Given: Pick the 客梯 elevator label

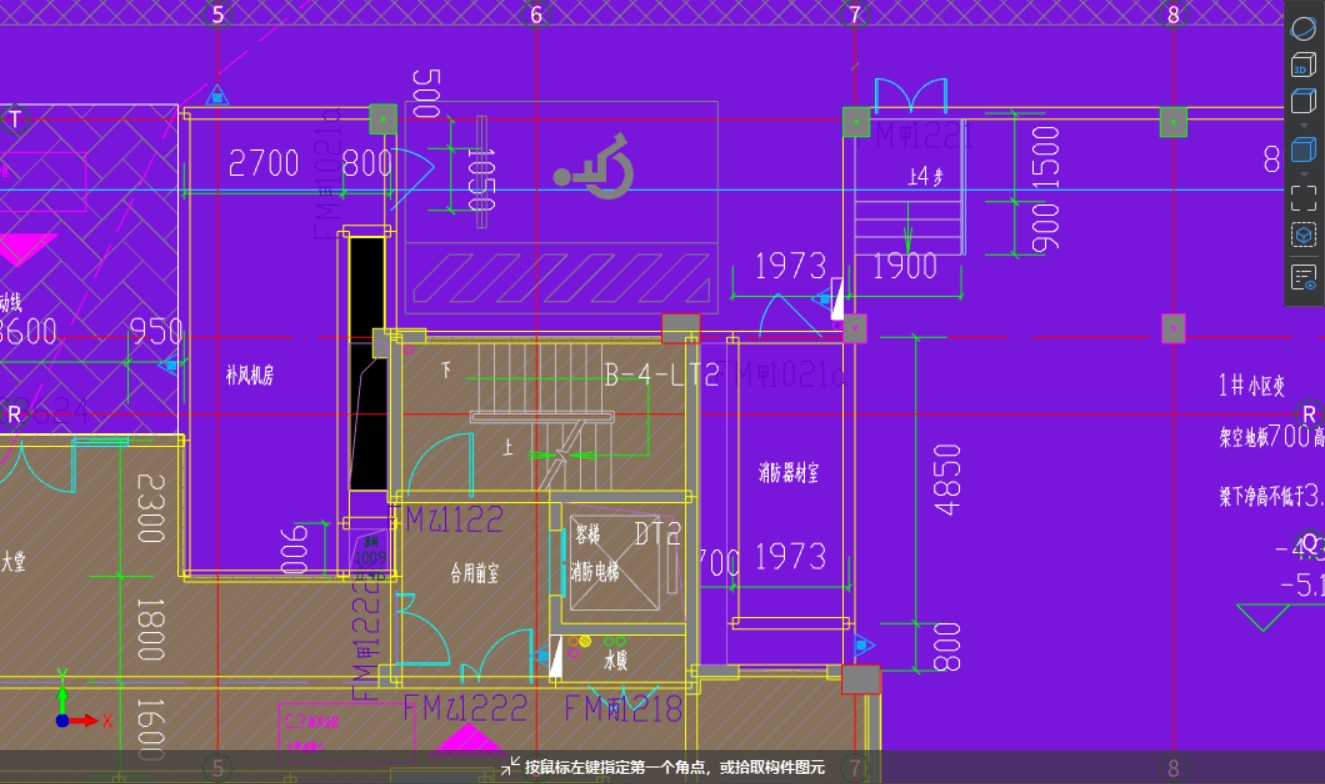Looking at the screenshot, I should (588, 535).
